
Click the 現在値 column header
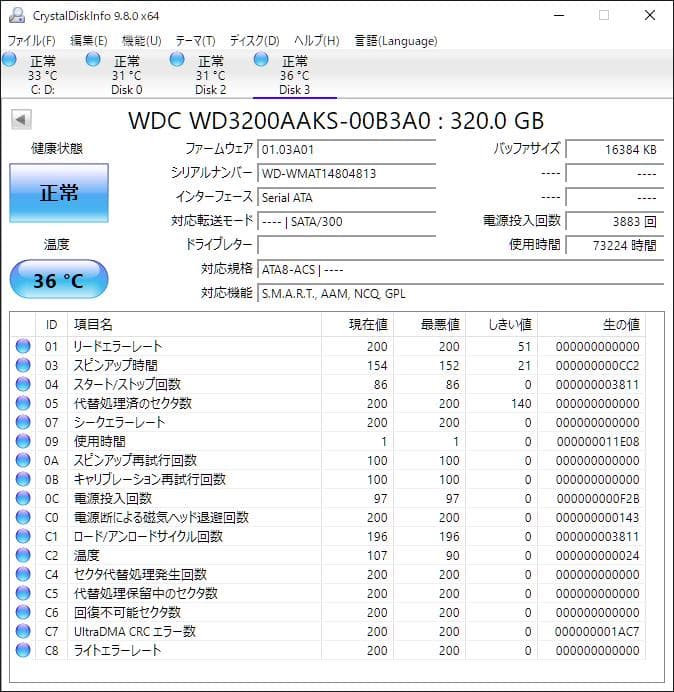coord(357,325)
